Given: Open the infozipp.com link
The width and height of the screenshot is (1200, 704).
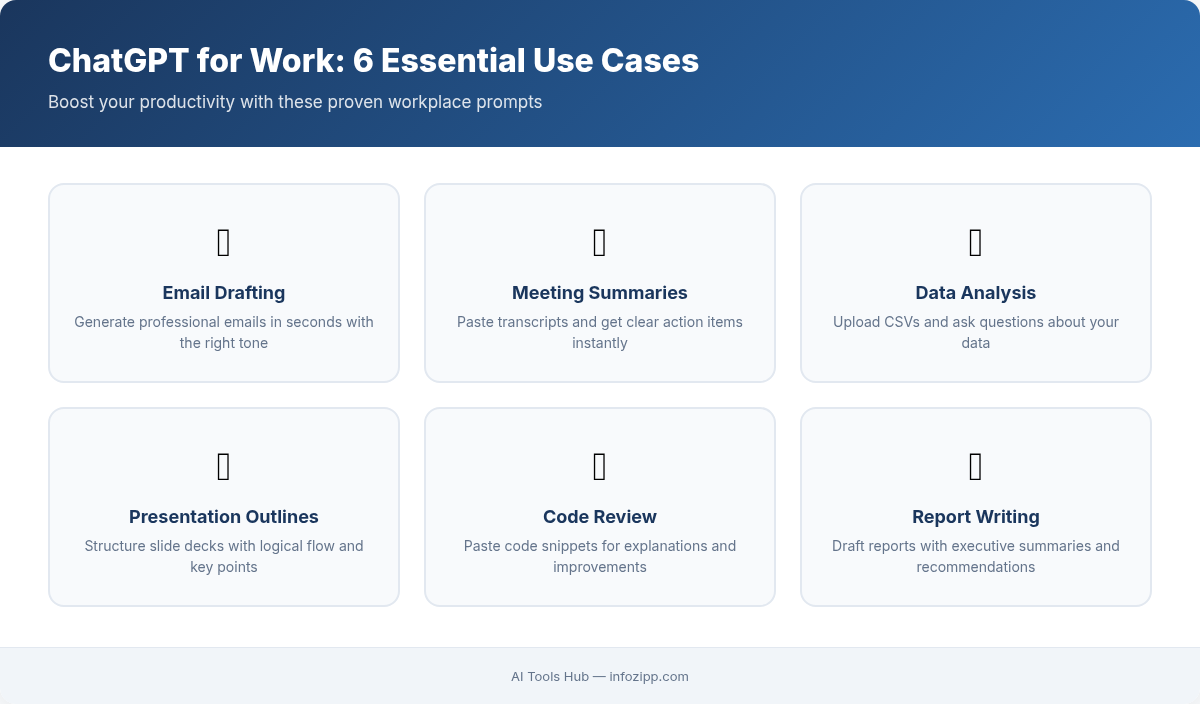Looking at the screenshot, I should click(x=650, y=677).
